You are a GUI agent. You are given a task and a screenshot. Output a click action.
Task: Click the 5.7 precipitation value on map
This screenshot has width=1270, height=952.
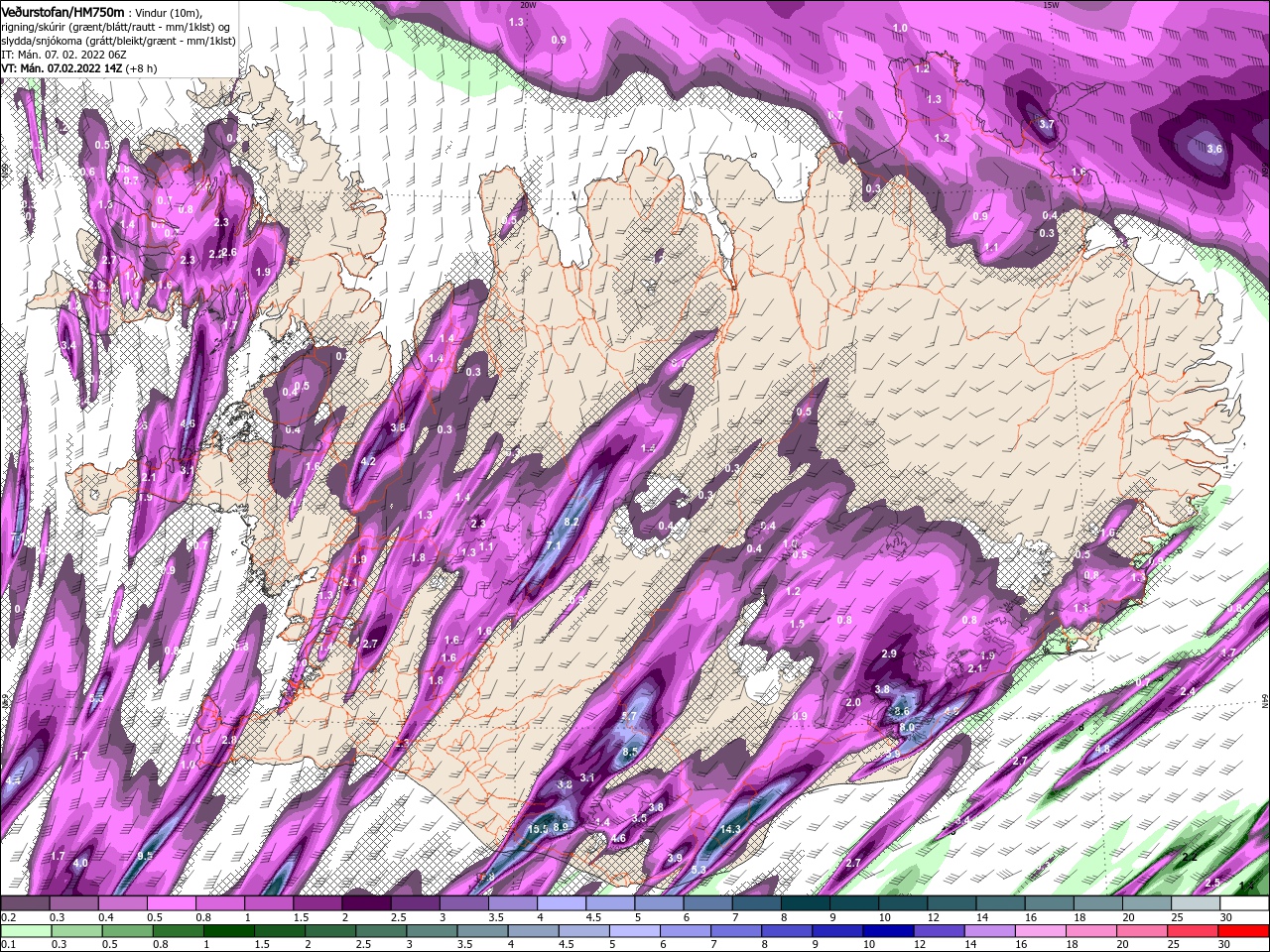628,716
